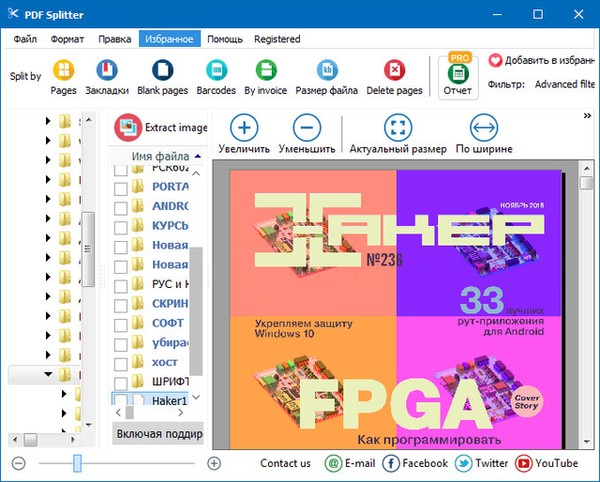Click the Размер файла split icon
This screenshot has width=600, height=482.
[x=327, y=77]
